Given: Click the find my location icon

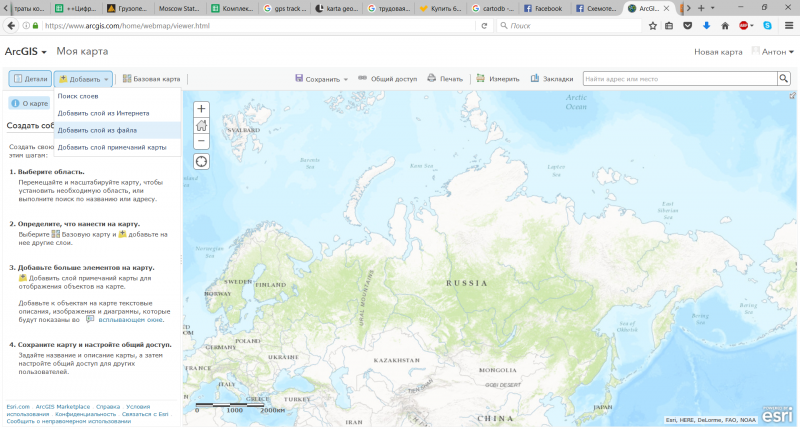Looking at the screenshot, I should [202, 161].
